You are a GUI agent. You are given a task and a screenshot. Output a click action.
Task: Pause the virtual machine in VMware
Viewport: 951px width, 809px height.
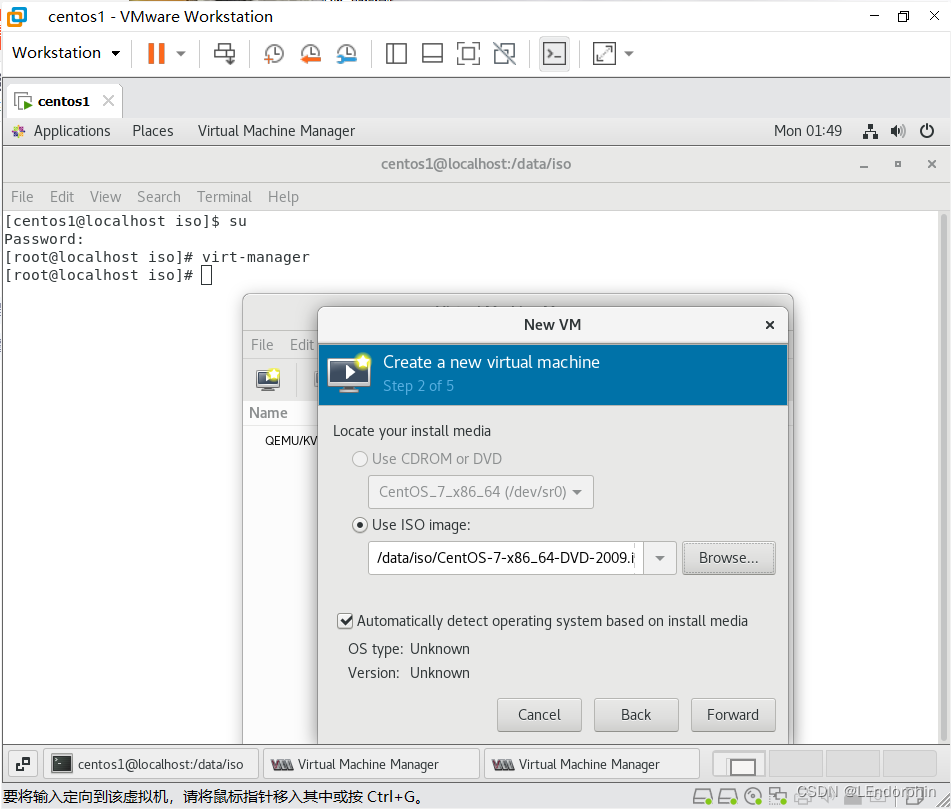(156, 53)
